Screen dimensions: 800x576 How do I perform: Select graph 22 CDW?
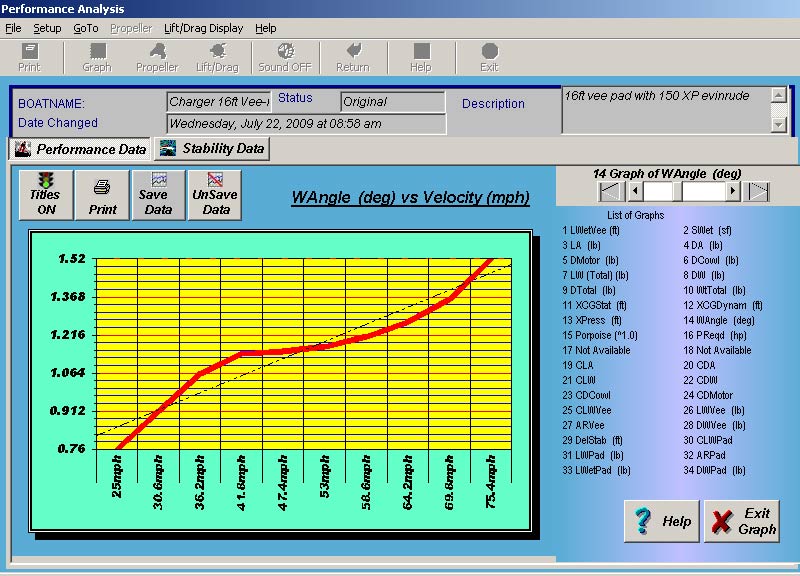700,380
